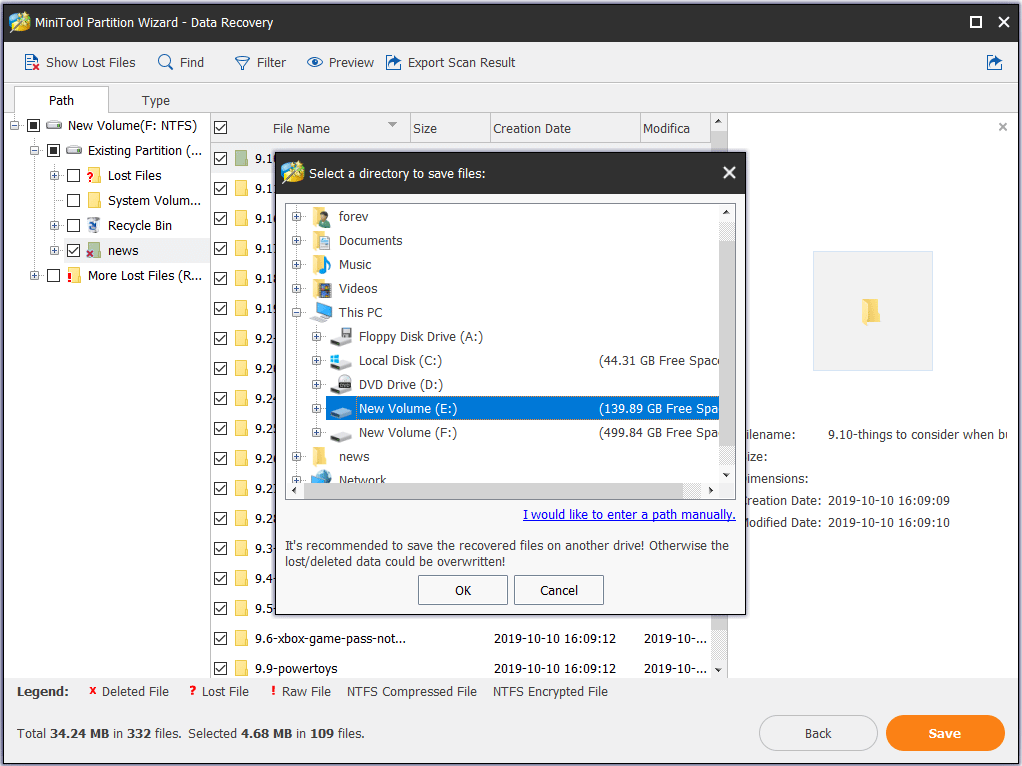The image size is (1022, 766).
Task: Select the Videos folder in dialog
Action: [345, 288]
